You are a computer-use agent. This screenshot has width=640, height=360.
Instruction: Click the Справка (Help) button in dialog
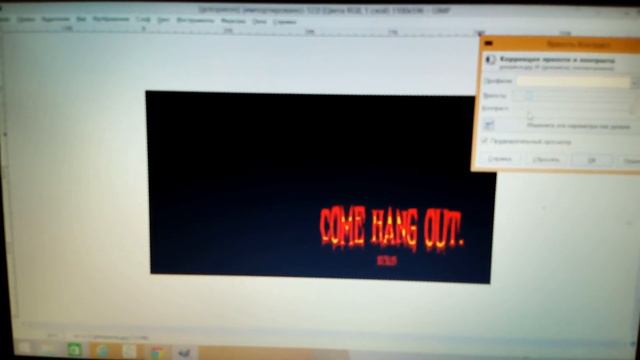500,159
